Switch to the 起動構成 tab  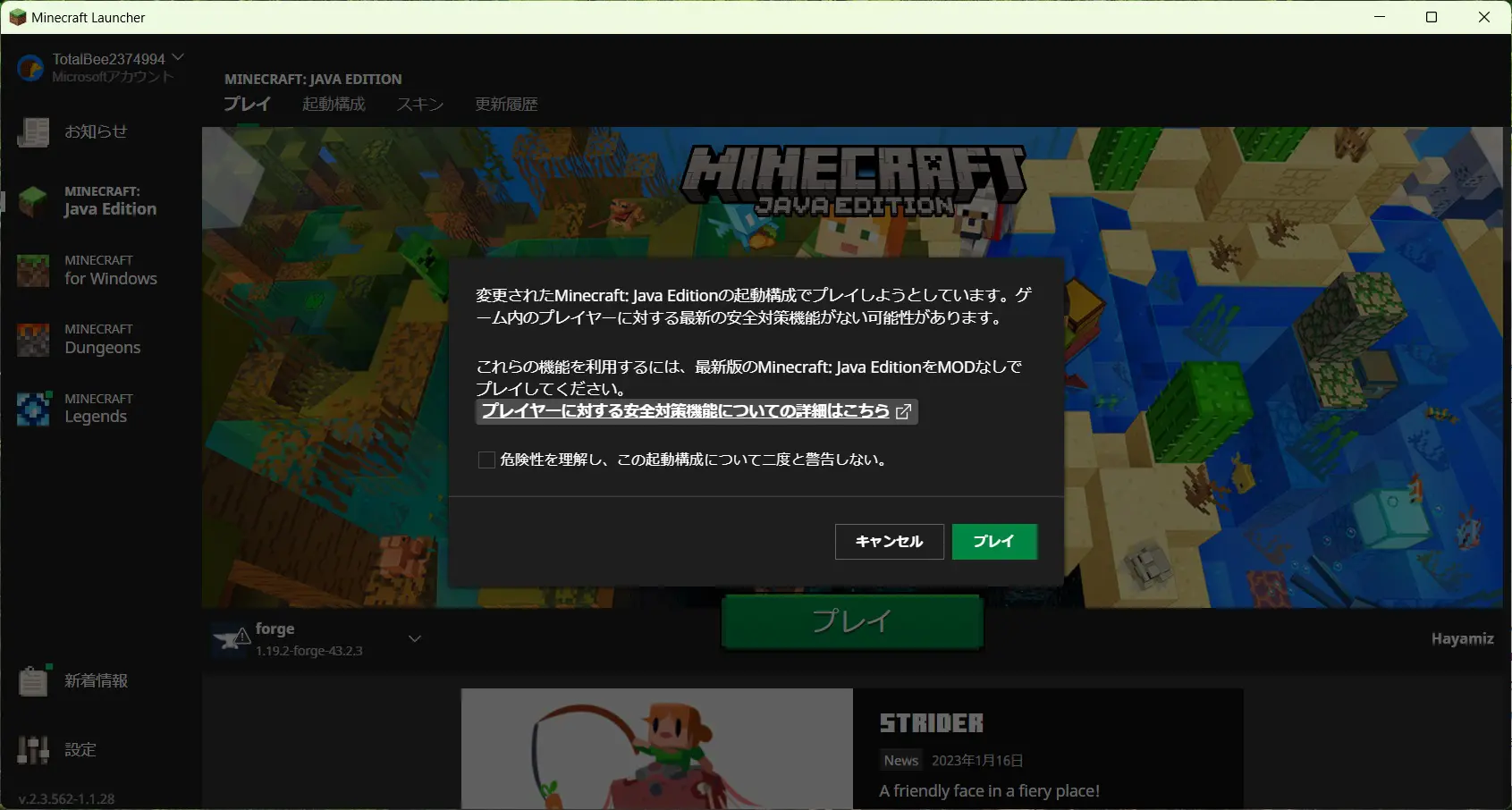point(334,105)
